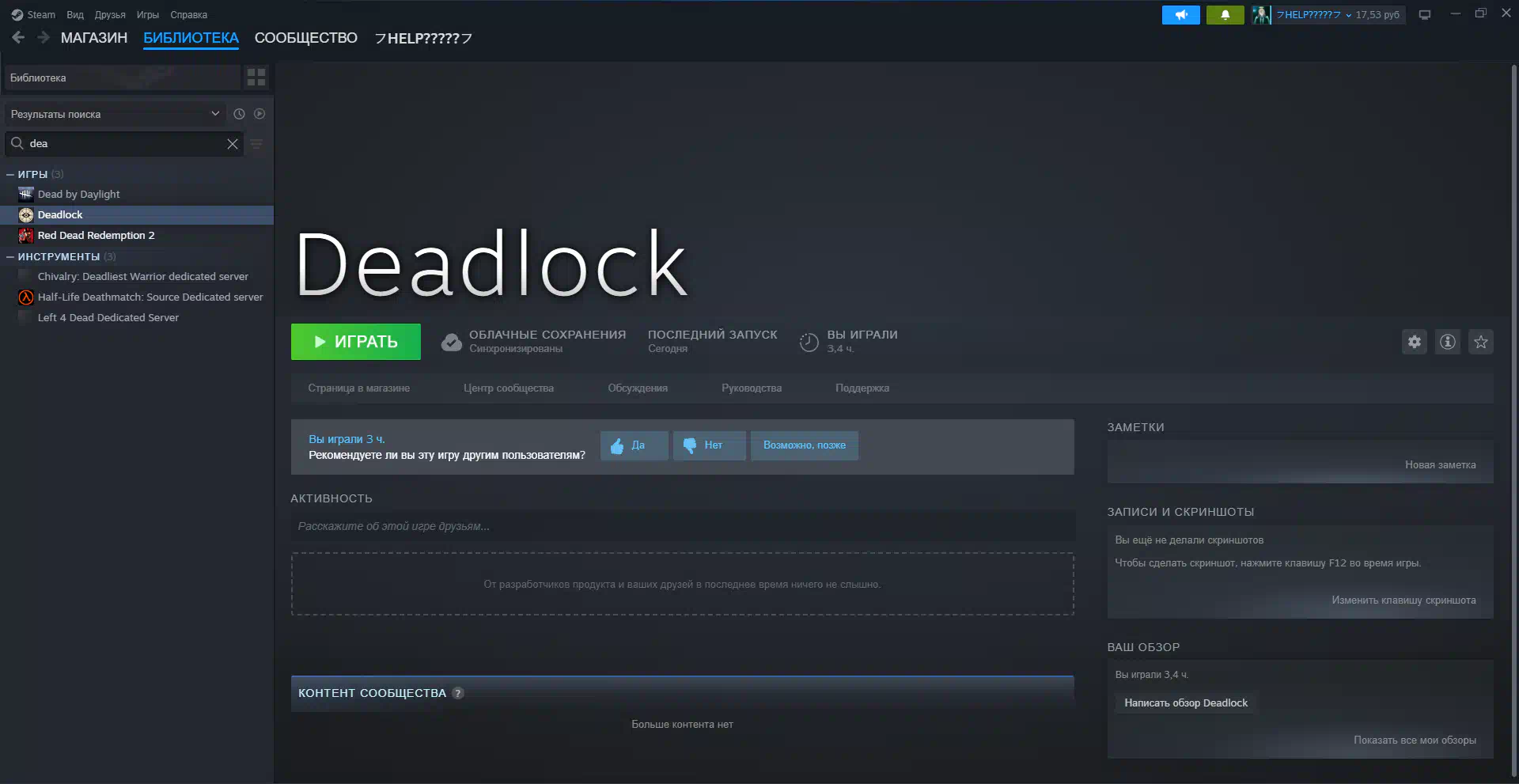This screenshot has height=784, width=1519.
Task: Click Изменить клавишу скриншота
Action: tap(1403, 600)
